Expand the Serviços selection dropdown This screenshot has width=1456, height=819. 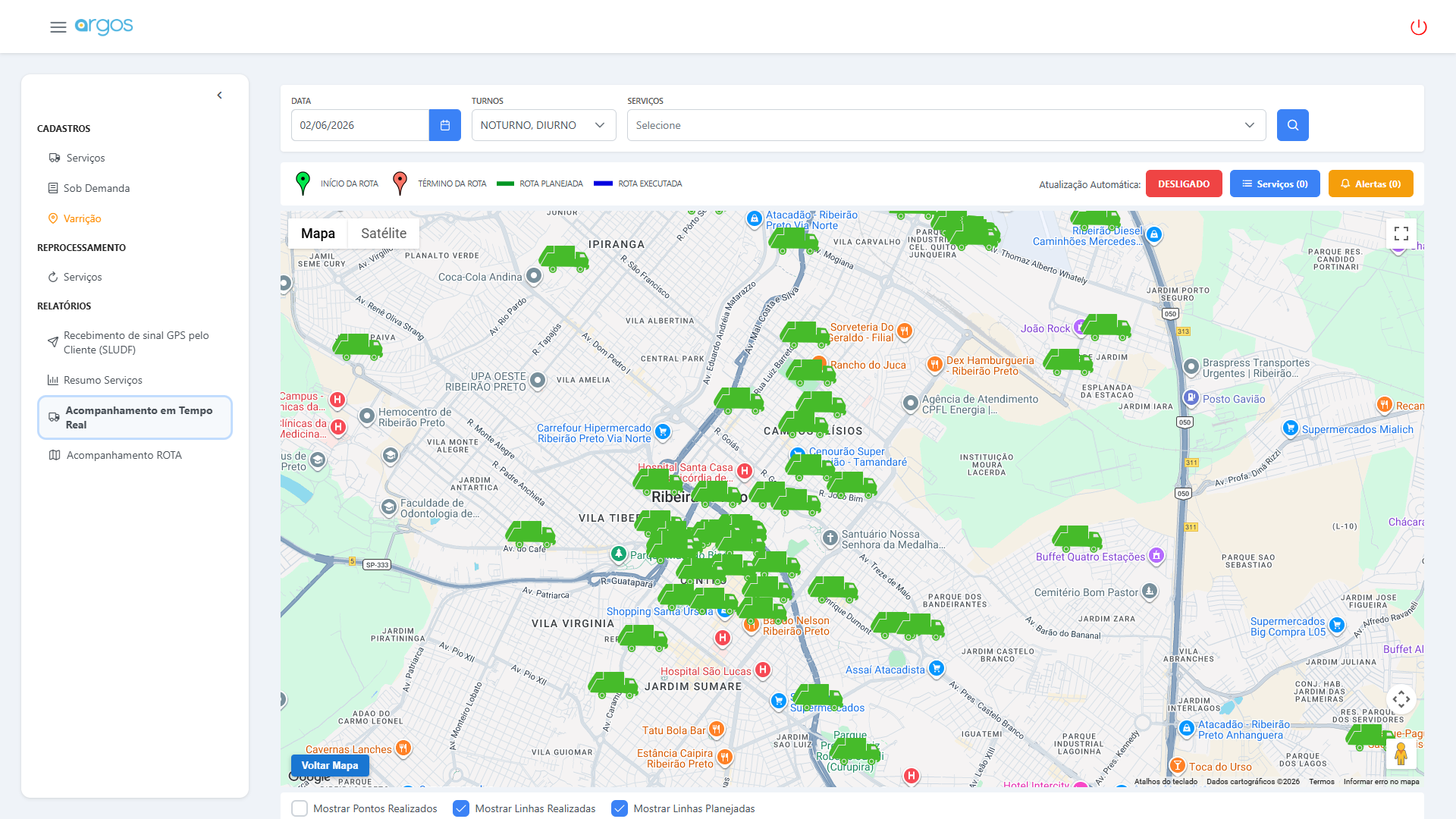[x=946, y=125]
